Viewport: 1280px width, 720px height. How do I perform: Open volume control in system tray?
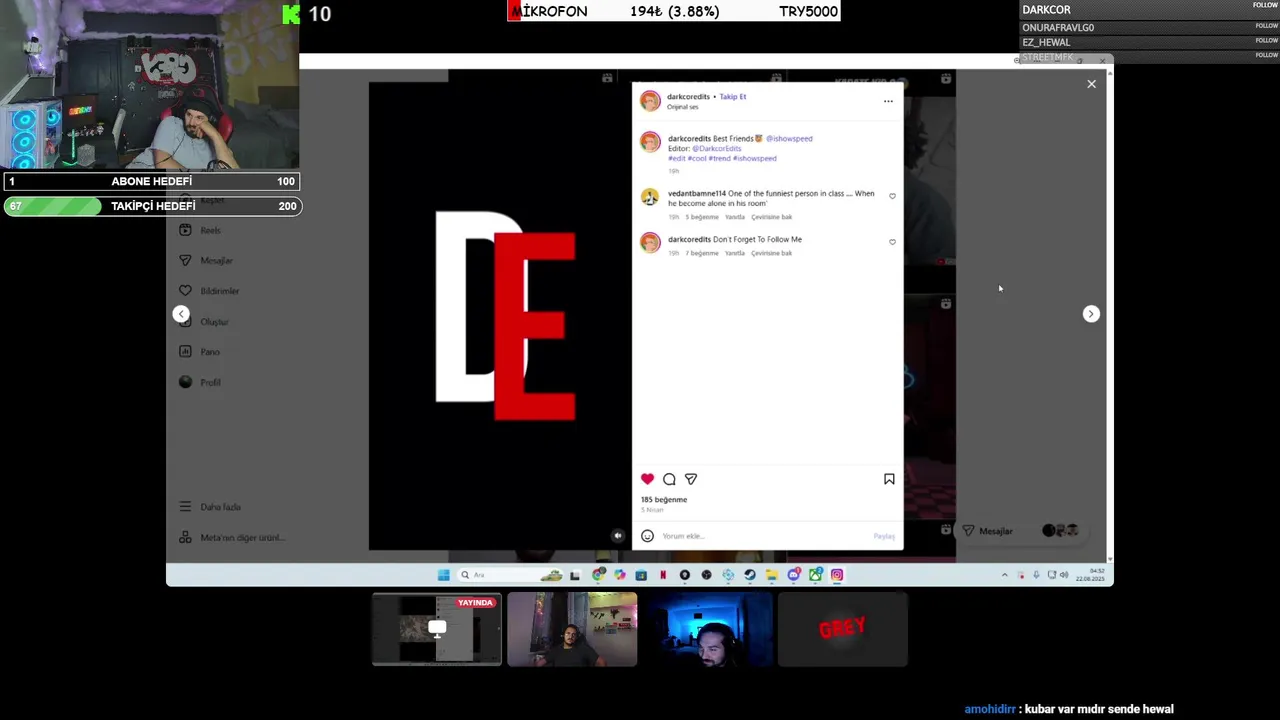pos(1063,575)
